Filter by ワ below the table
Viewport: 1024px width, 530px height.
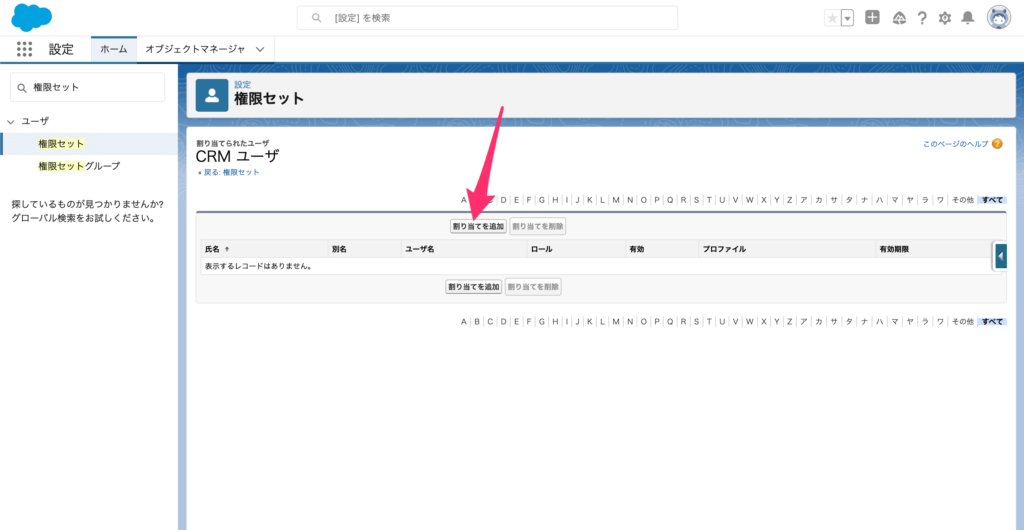point(940,321)
